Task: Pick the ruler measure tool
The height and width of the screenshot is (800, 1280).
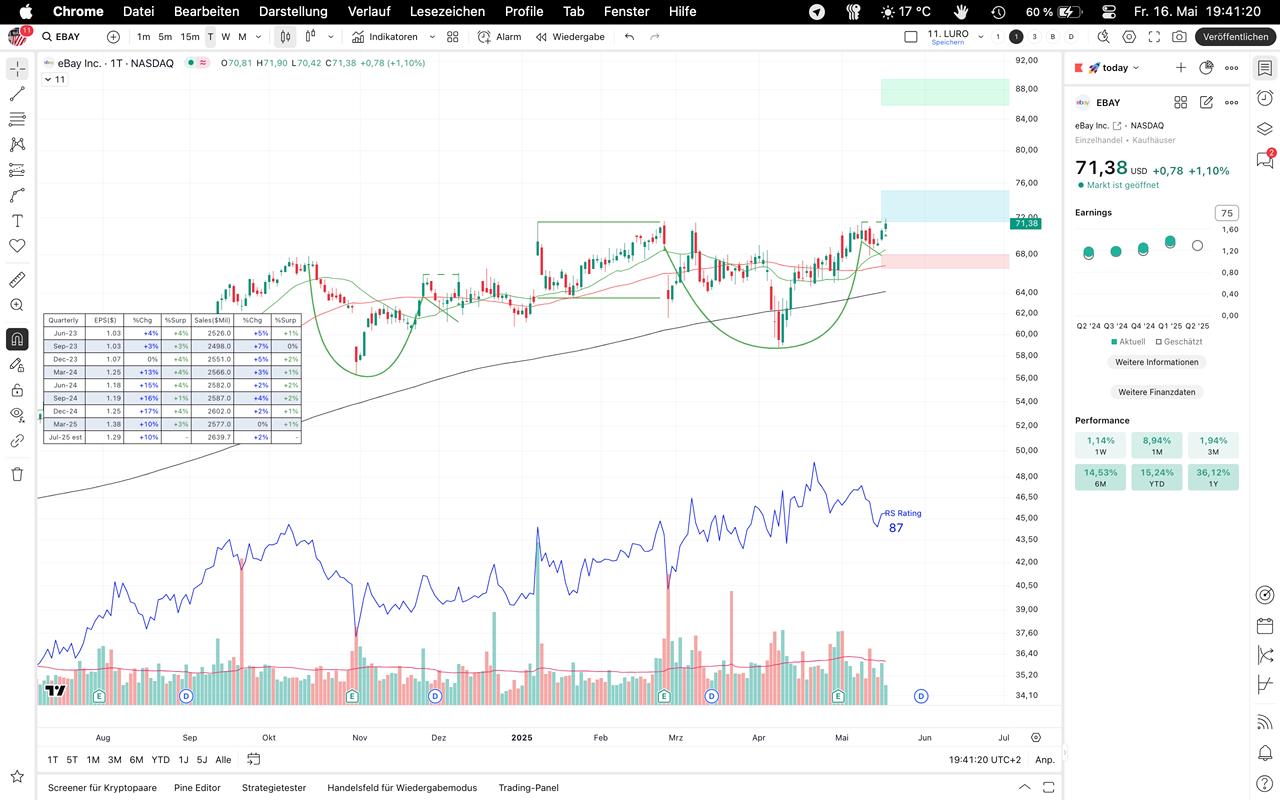Action: click(x=17, y=280)
